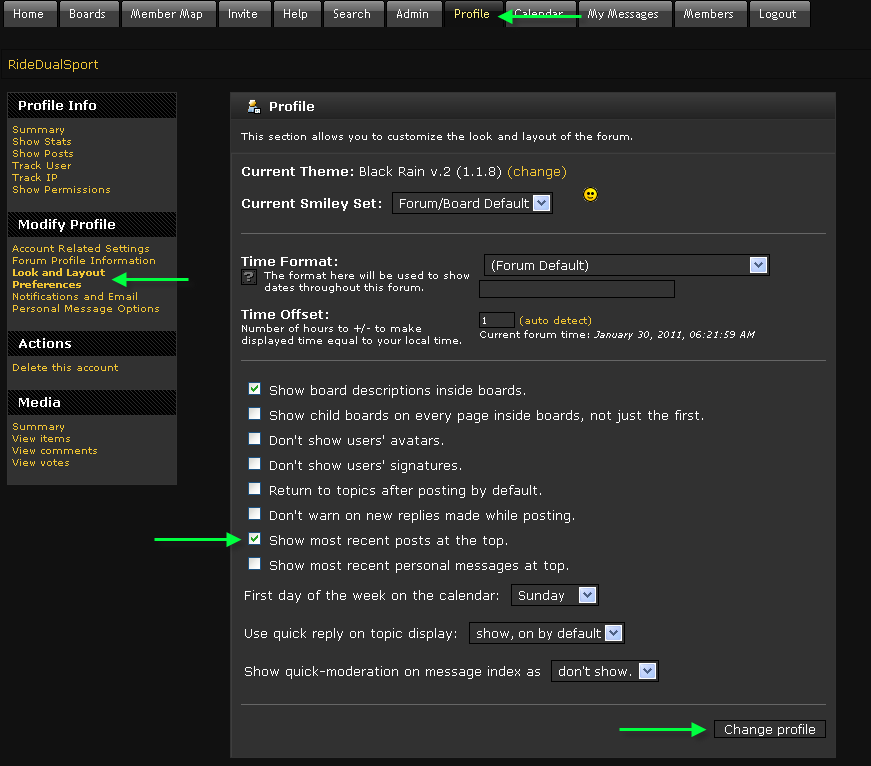Go to My Messages tab
871x766 pixels.
click(x=623, y=14)
